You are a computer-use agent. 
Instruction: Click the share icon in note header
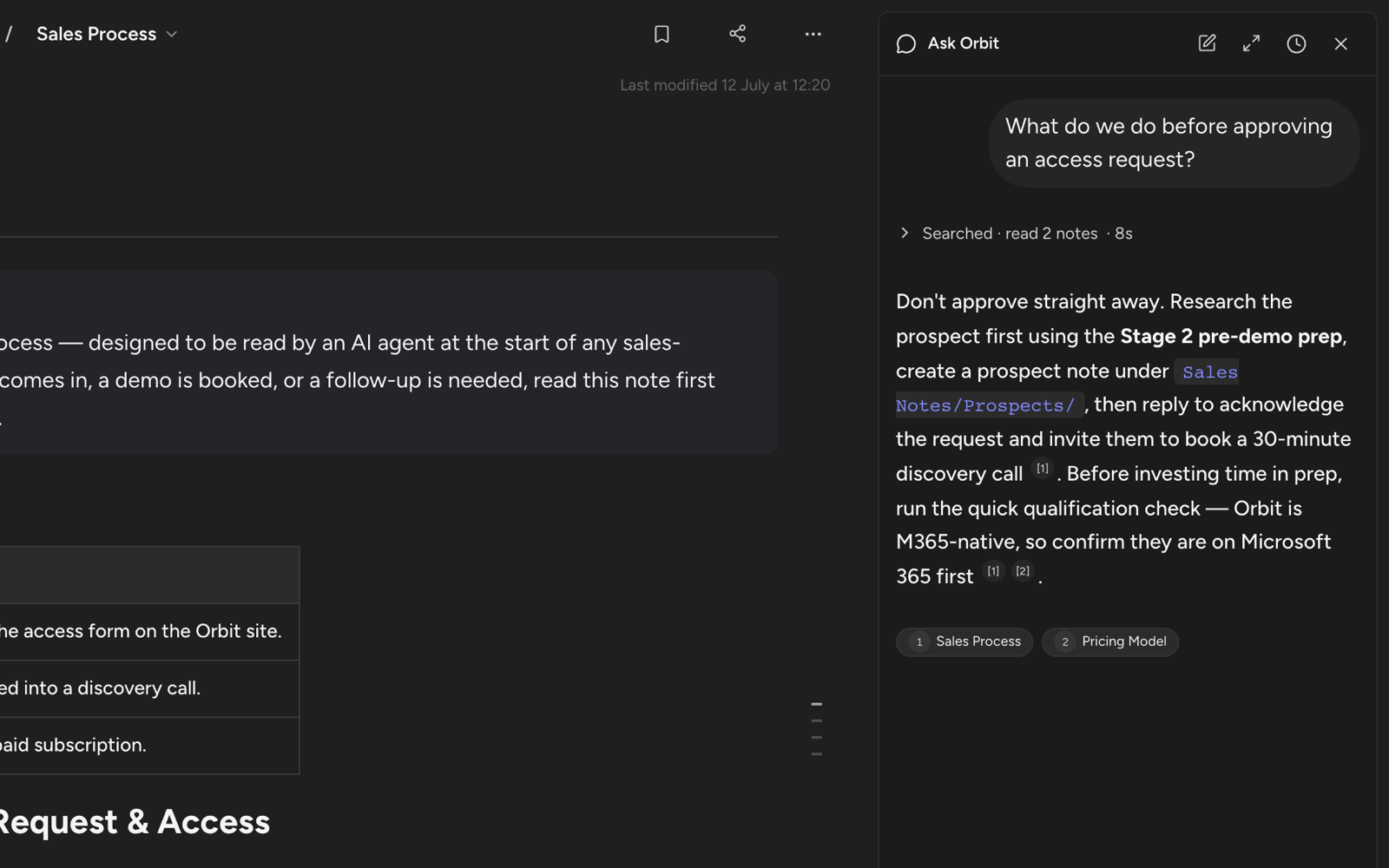tap(737, 34)
